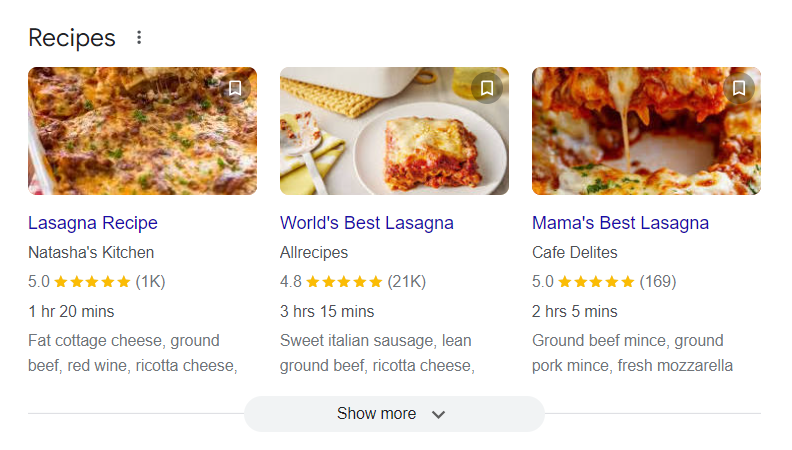
Task: Bookmark the World's Best Lasagna recipe
Action: (x=487, y=88)
